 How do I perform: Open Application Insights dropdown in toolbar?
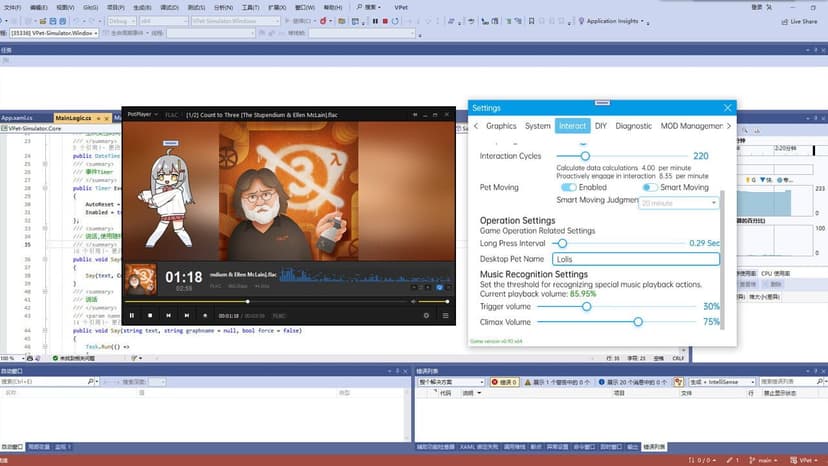pyautogui.click(x=613, y=21)
